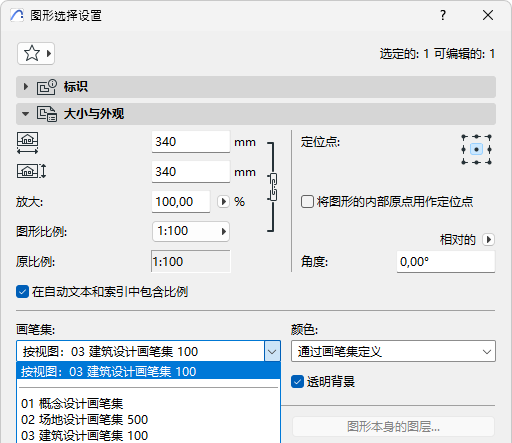Click the 标识 panel icon
Screen dimensions: 512x443
click(47, 87)
